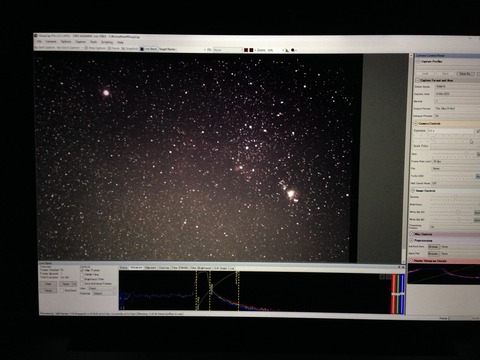Open the Scripting menu

(107, 42)
